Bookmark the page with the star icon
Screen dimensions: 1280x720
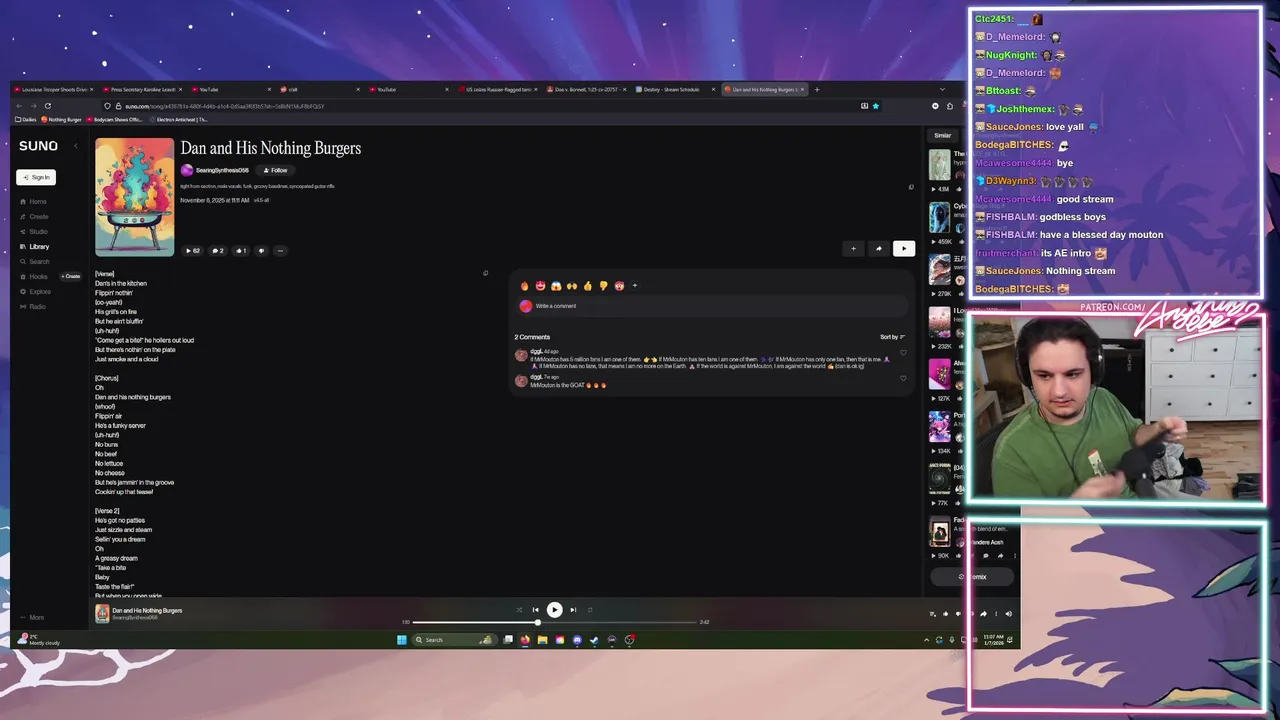876,106
